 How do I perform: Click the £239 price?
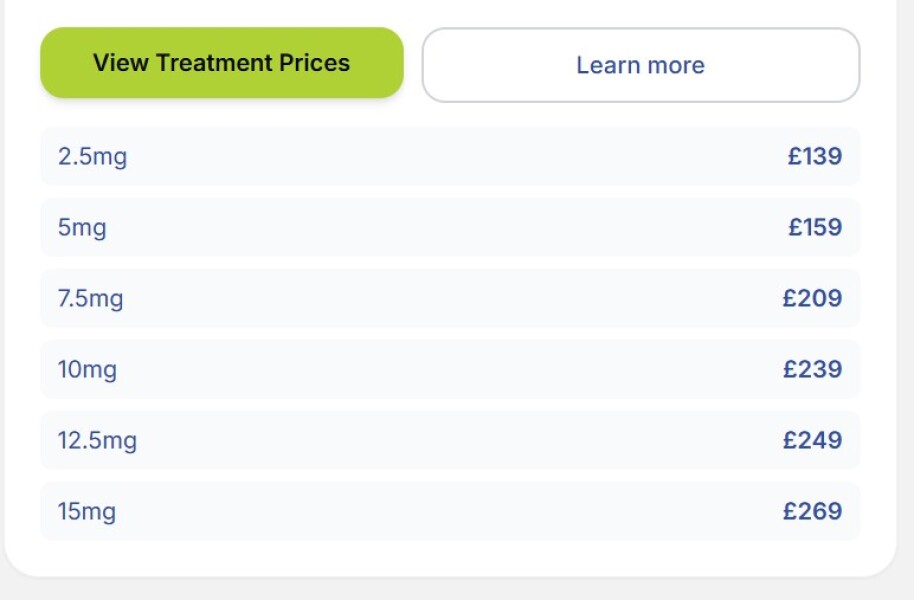pyautogui.click(x=812, y=369)
